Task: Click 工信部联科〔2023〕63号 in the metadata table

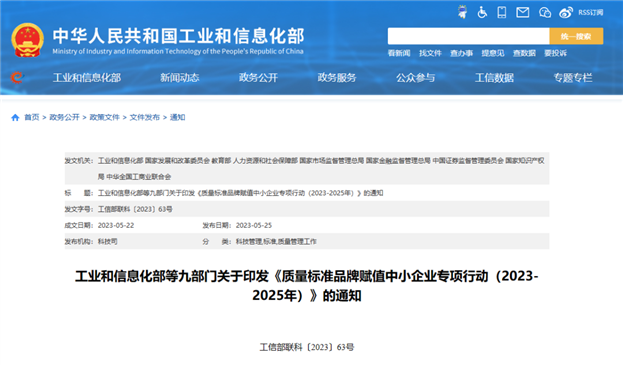Action: [x=135, y=209]
